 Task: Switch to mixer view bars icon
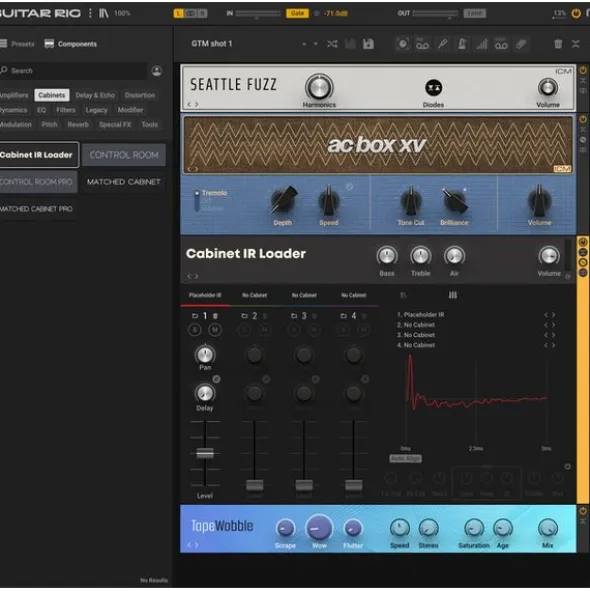click(453, 295)
